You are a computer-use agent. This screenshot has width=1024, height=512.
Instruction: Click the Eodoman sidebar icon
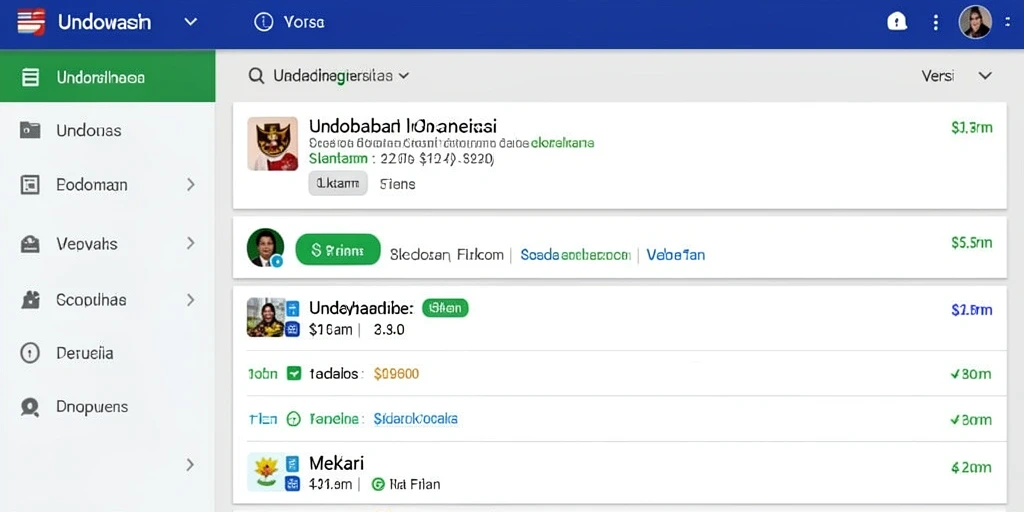point(30,185)
